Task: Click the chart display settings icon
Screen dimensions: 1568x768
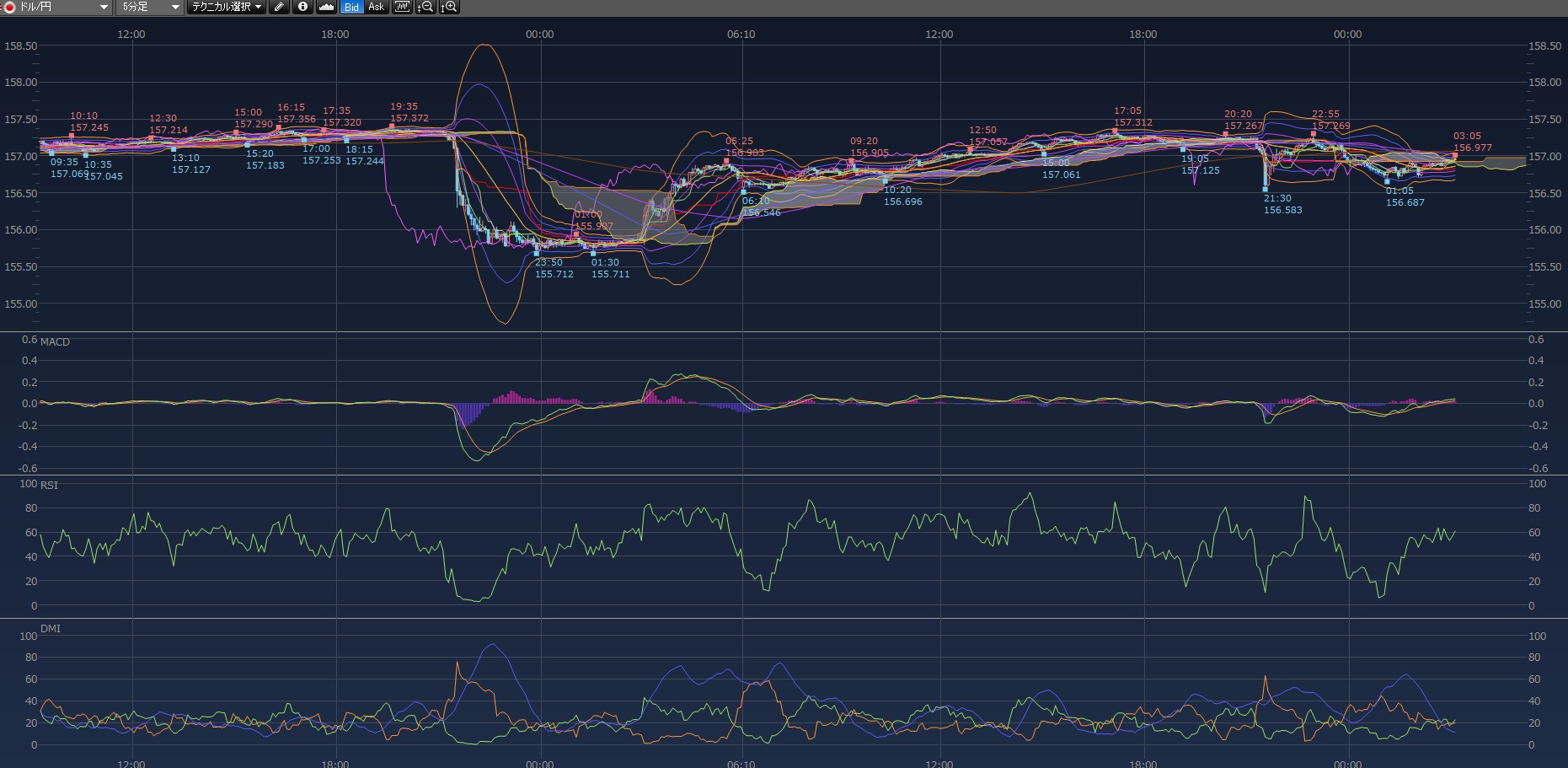Action: [x=402, y=7]
